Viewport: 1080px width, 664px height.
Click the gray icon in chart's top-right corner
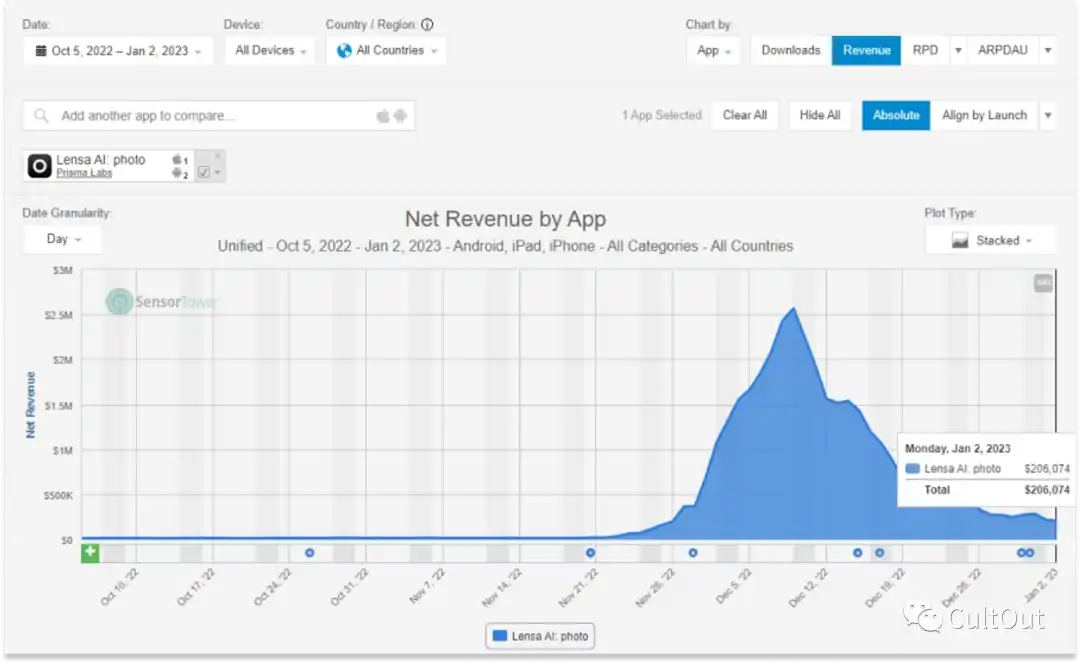coord(1043,282)
